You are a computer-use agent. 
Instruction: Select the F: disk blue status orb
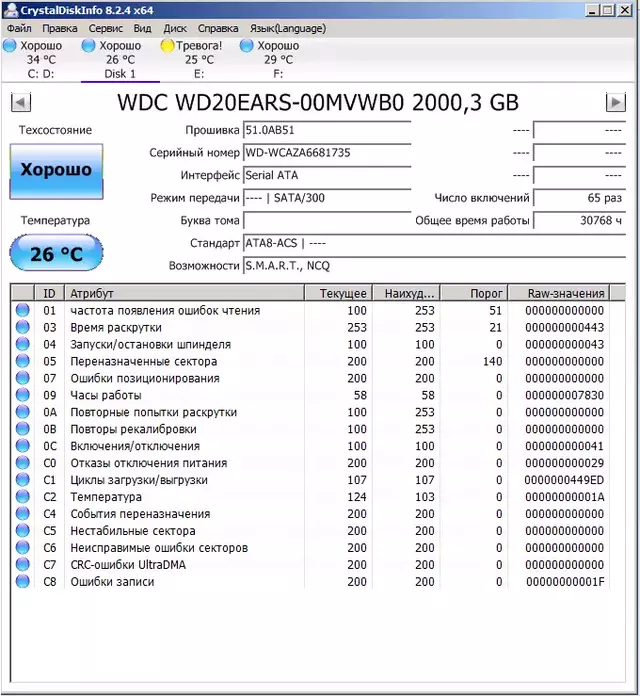pos(246,45)
